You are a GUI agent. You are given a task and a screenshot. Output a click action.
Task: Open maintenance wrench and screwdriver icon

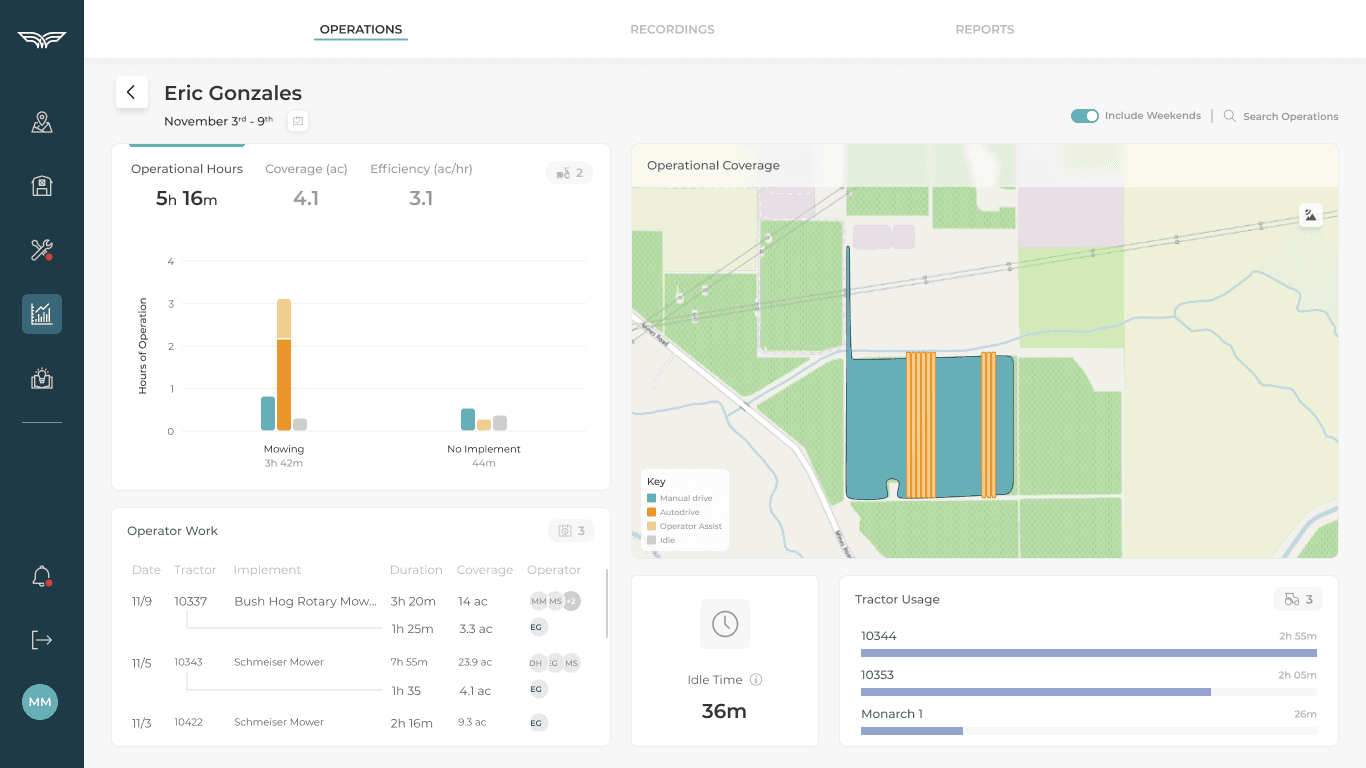(41, 250)
